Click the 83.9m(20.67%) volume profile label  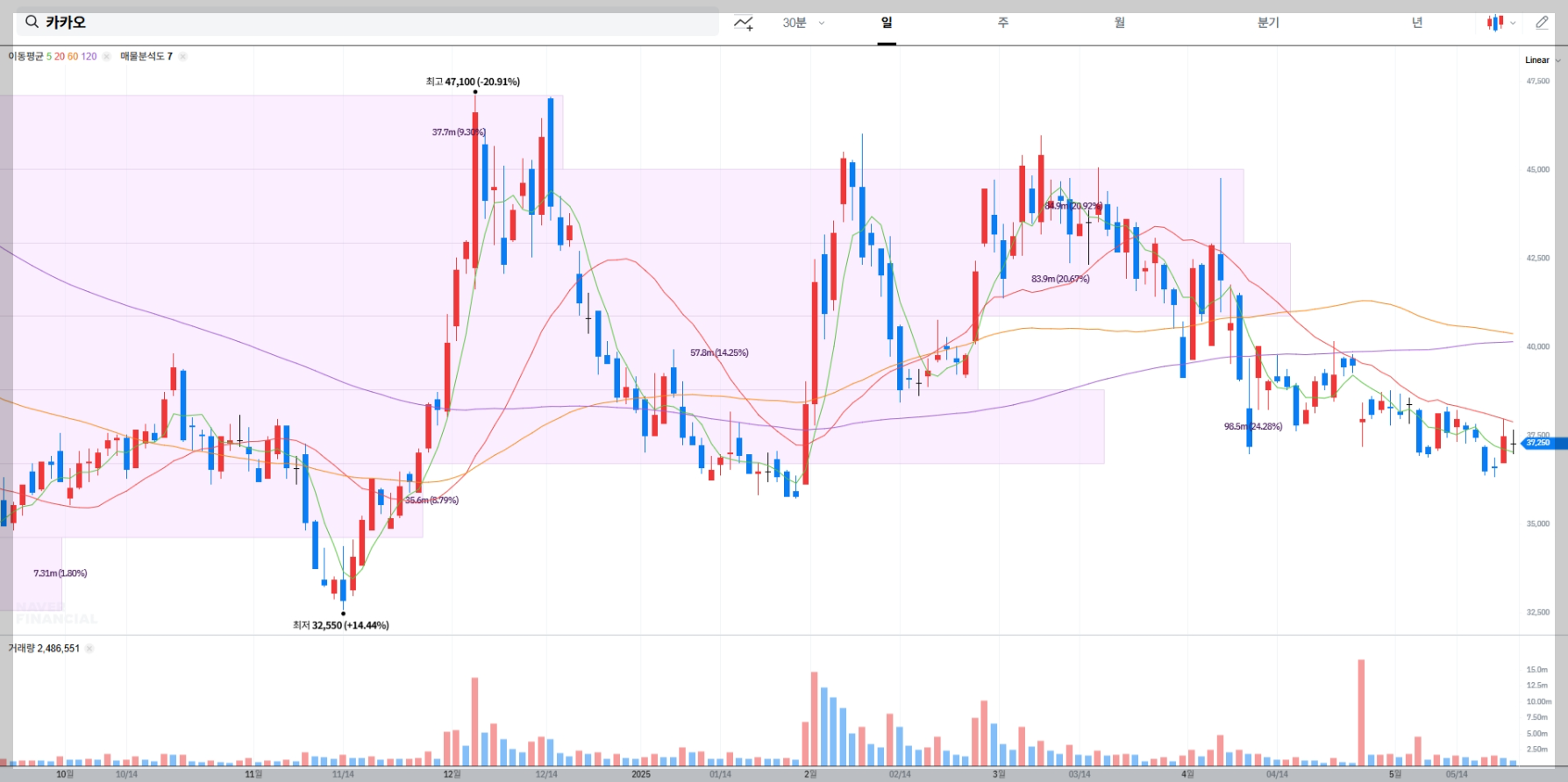(1060, 279)
